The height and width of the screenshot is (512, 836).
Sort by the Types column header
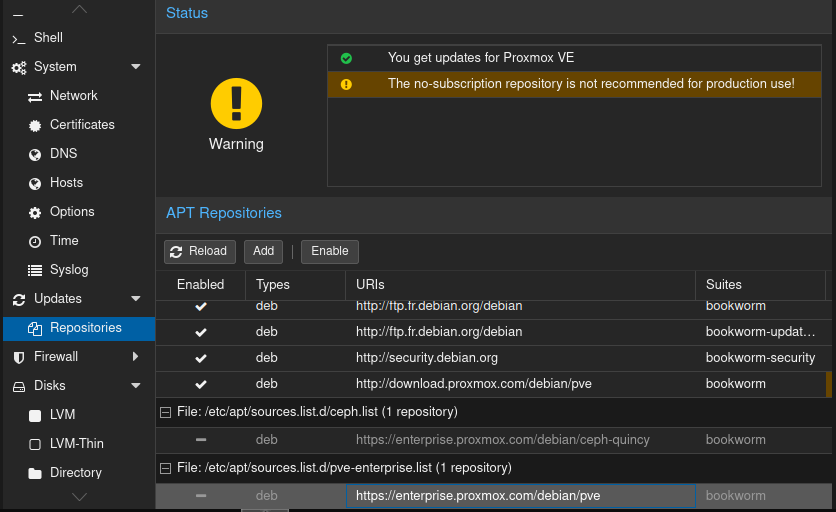coord(295,285)
